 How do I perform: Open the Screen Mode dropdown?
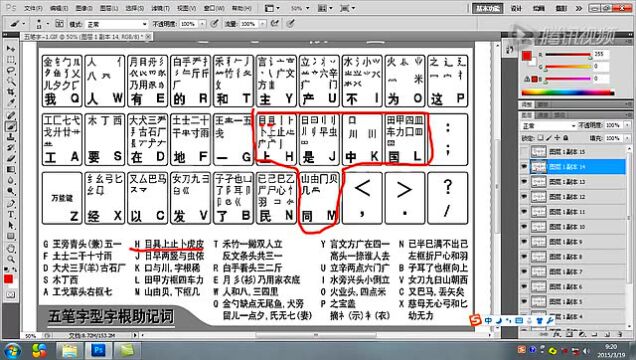348,8
